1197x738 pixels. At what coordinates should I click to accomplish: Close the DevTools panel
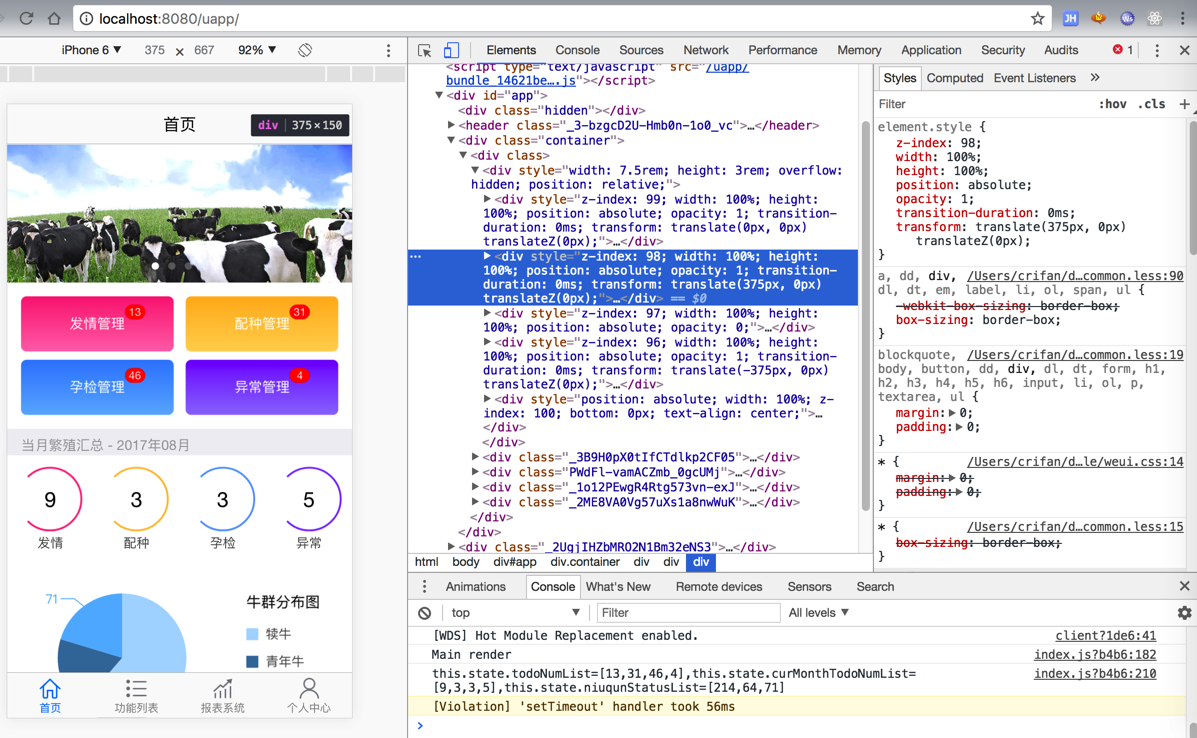coord(1184,50)
